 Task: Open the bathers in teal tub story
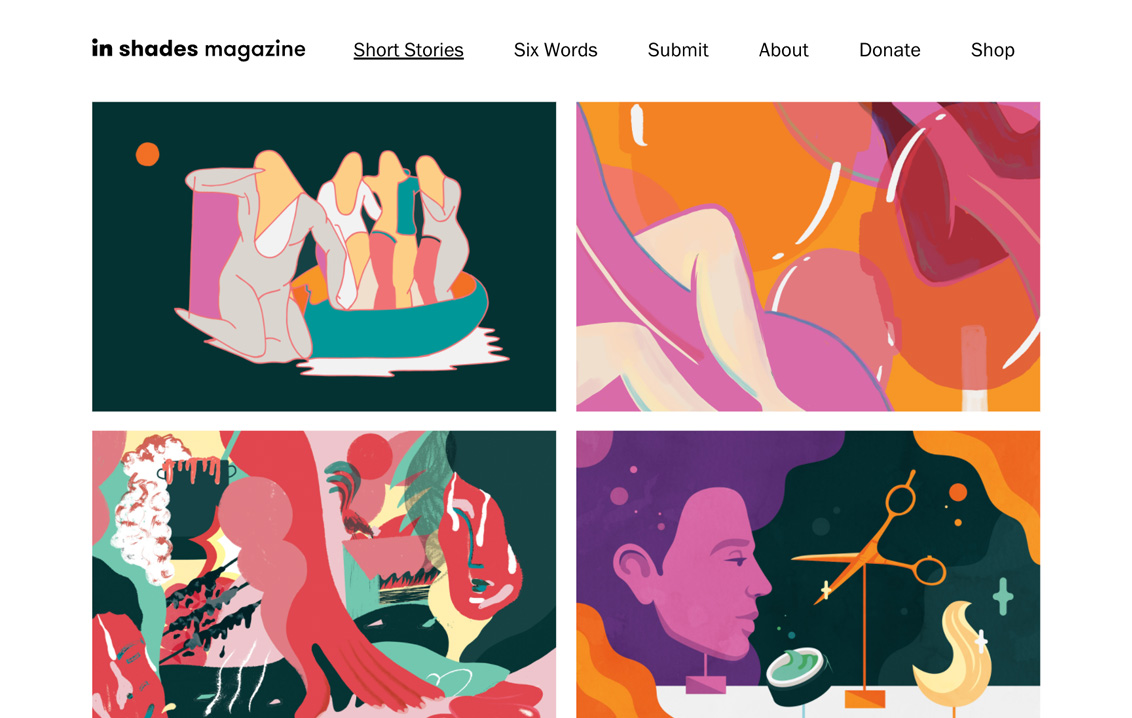pyautogui.click(x=324, y=256)
